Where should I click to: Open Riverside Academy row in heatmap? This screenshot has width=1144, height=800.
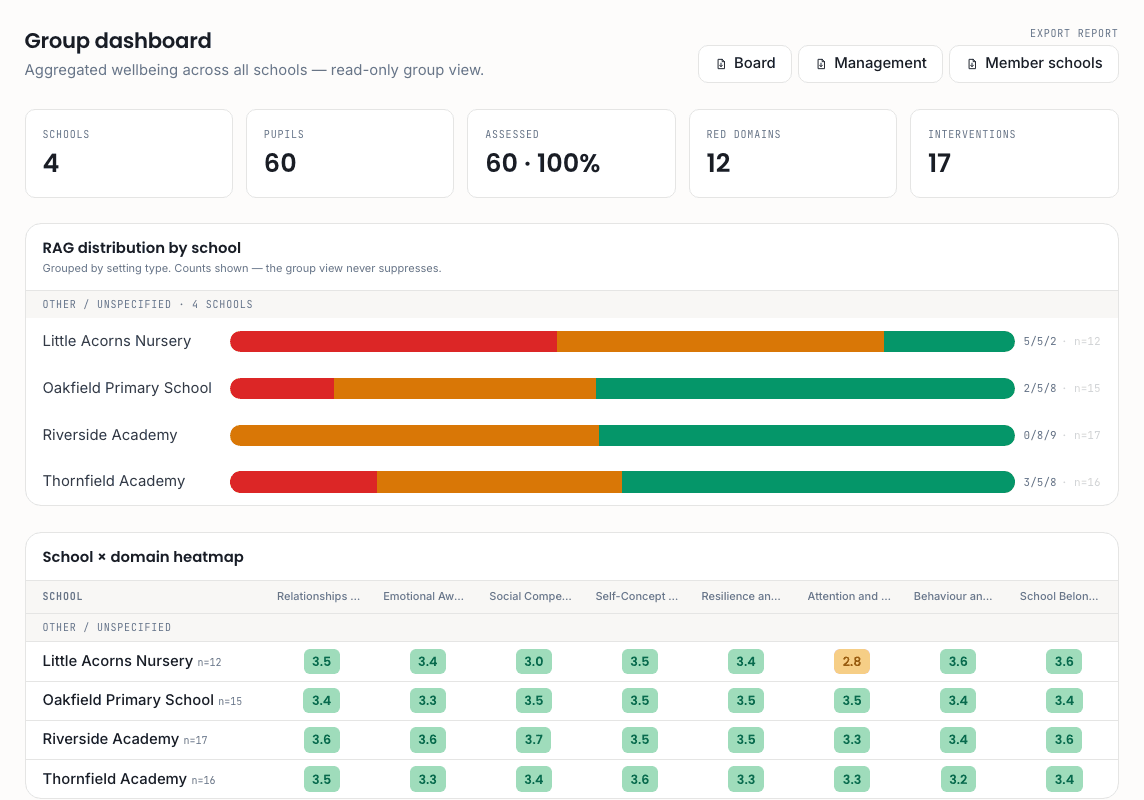(x=572, y=740)
